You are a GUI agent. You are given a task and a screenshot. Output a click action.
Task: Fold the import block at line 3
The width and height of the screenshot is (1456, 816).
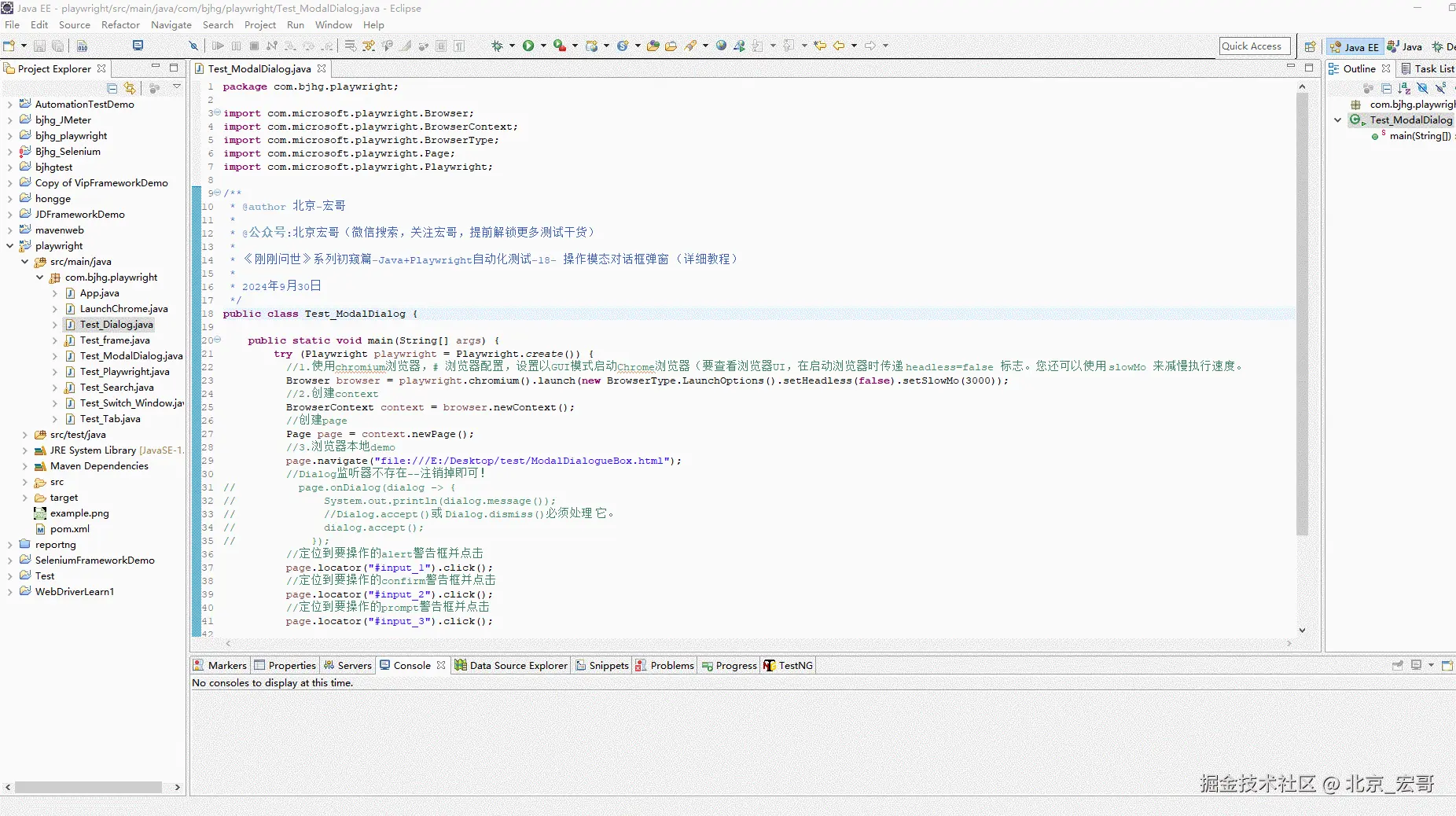click(x=217, y=112)
